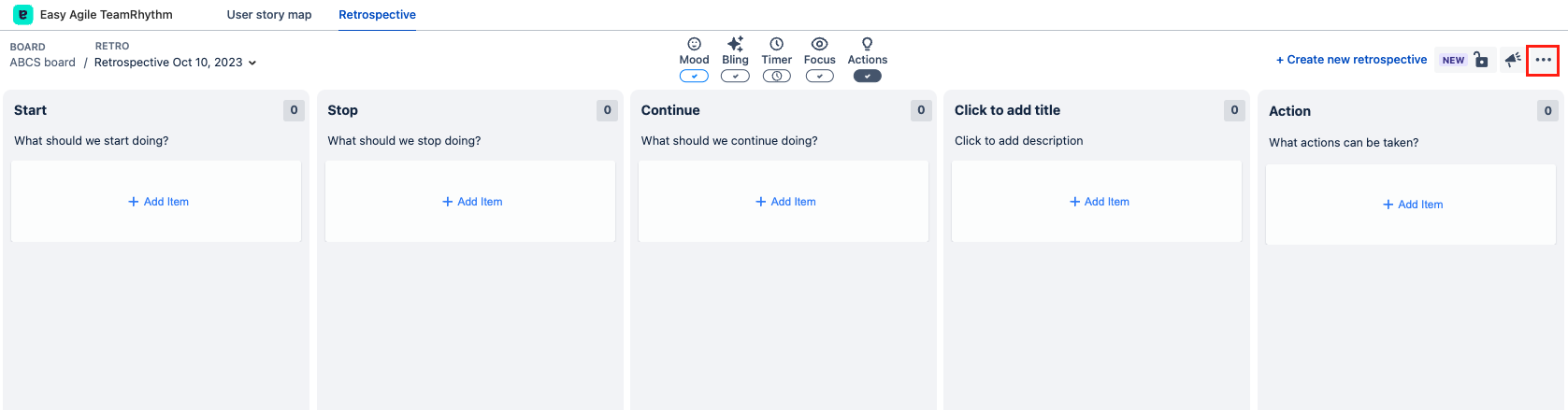
Task: Click the Actions lightbulb icon
Action: pyautogui.click(x=867, y=44)
